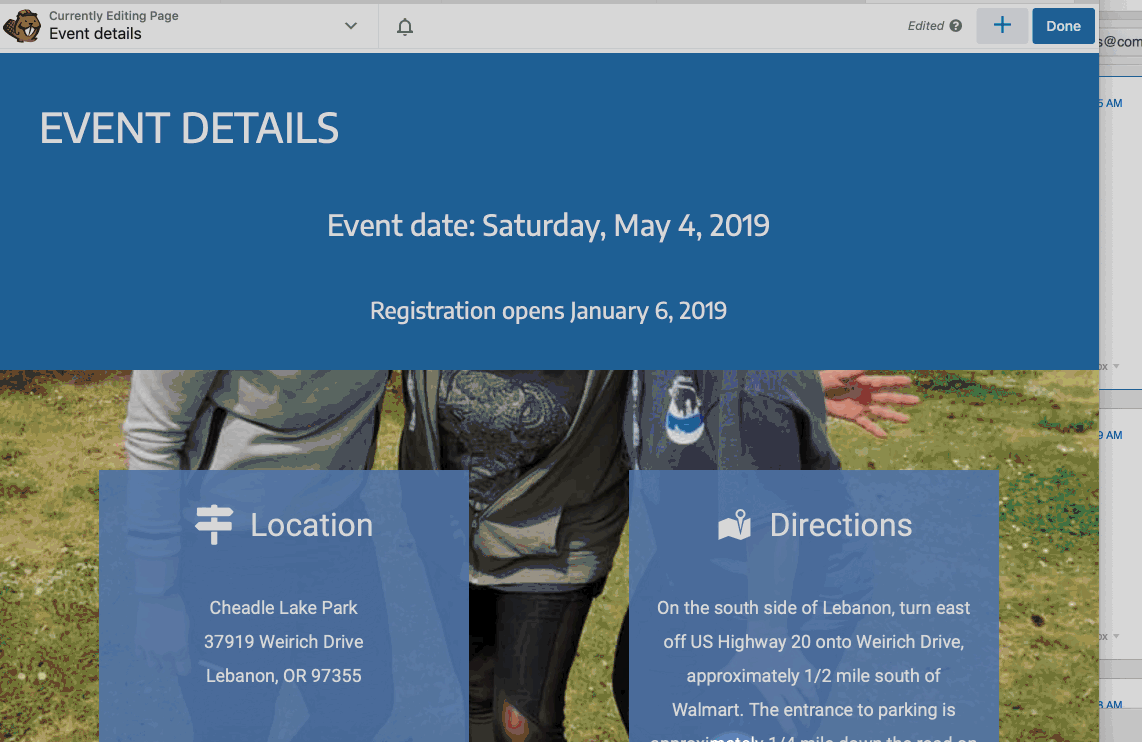Image resolution: width=1142 pixels, height=742 pixels.
Task: Select the Cheadle Lake Park address line
Action: pos(283,608)
